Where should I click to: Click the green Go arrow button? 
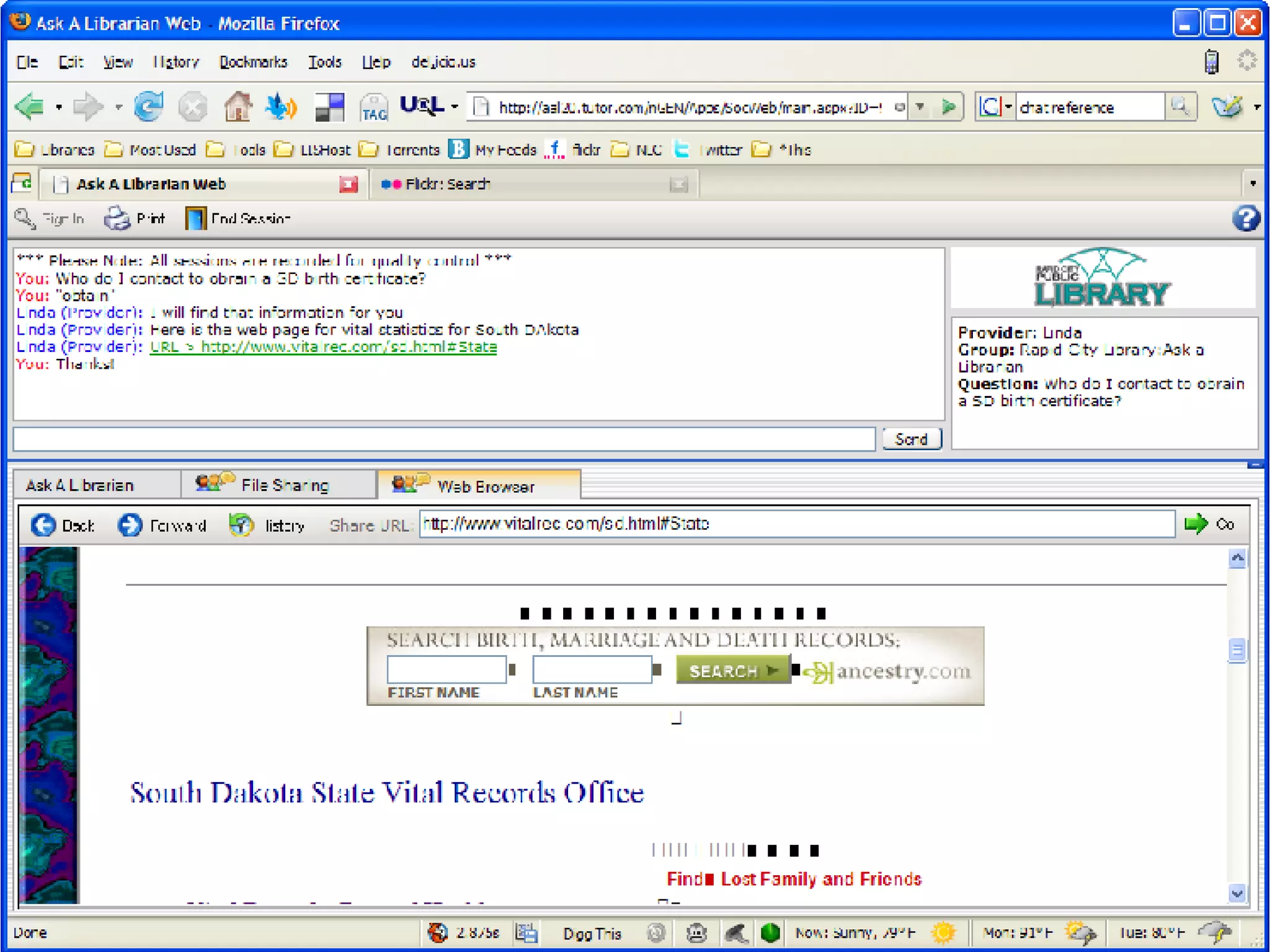[1196, 524]
